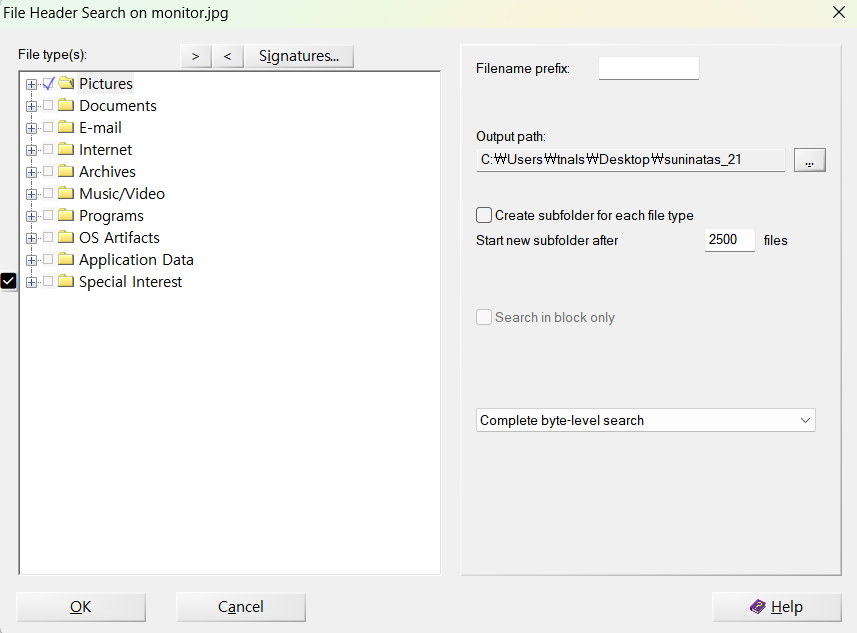Check the E-mail file type checkbox
Screen dimensions: 857x633
pos(48,127)
